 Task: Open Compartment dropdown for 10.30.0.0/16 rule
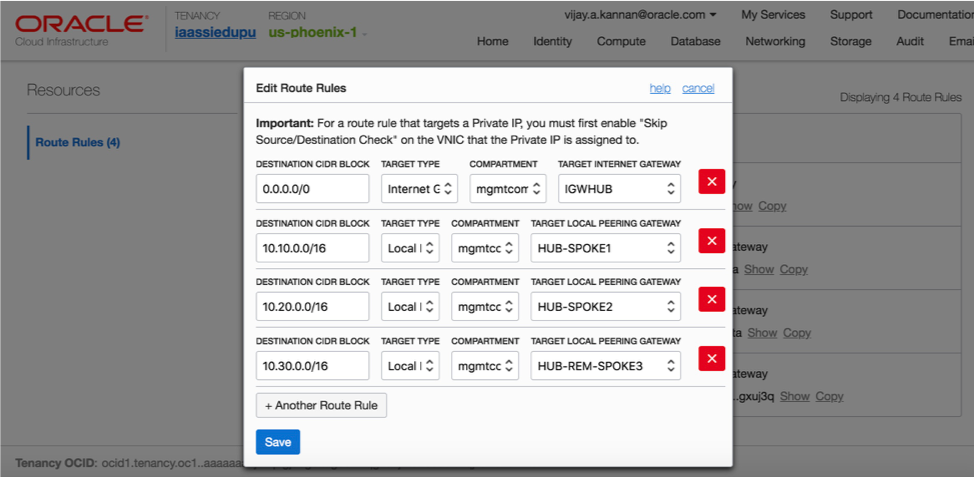point(485,366)
